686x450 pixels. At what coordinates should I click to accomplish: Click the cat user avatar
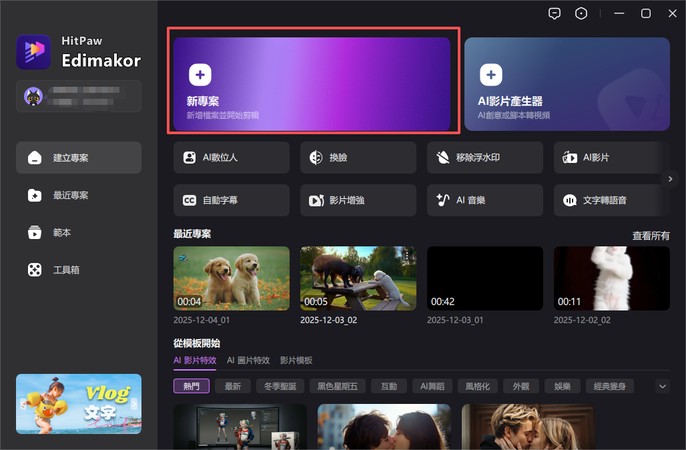(33, 96)
